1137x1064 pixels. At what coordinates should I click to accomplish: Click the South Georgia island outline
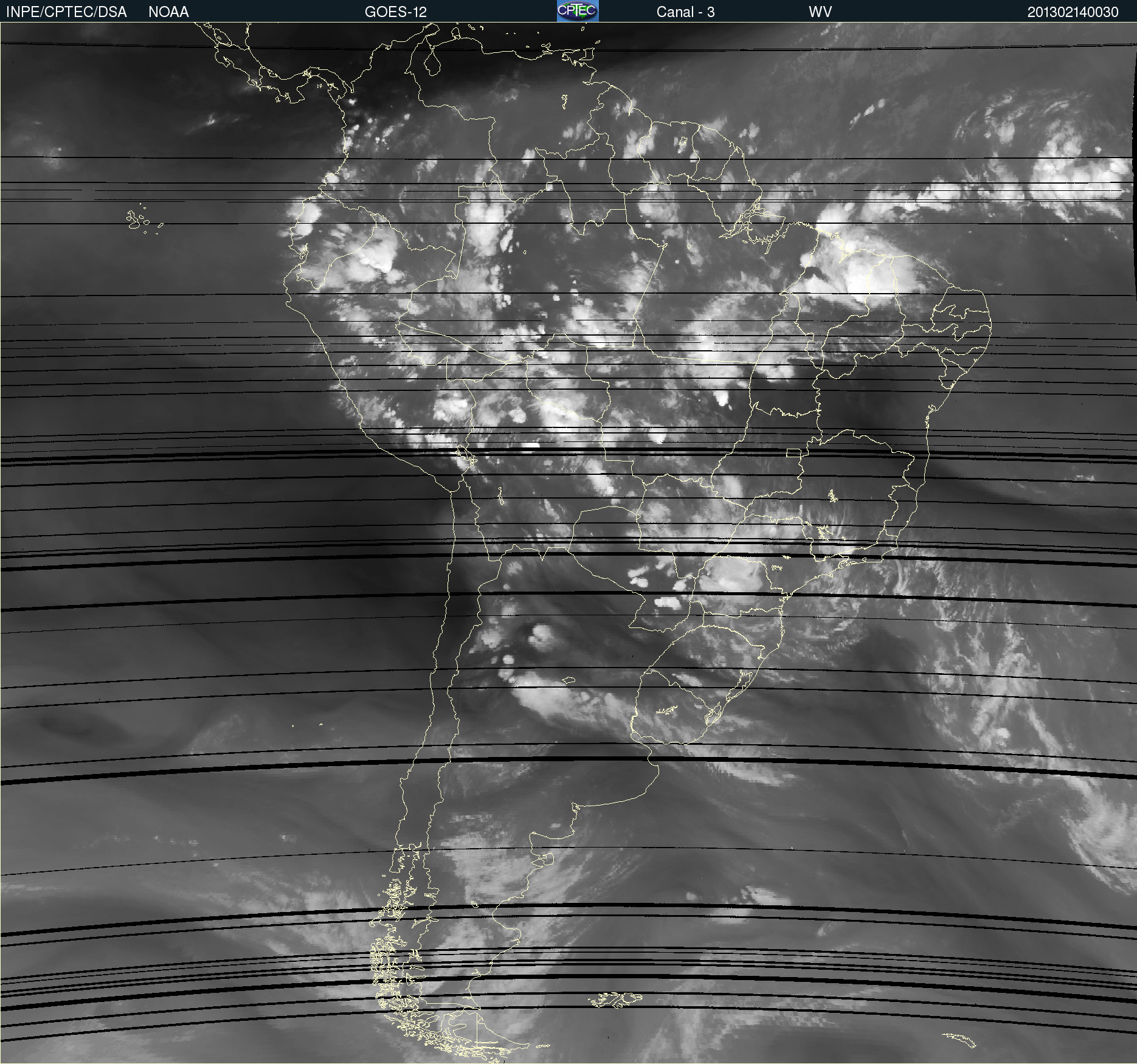click(x=959, y=1039)
